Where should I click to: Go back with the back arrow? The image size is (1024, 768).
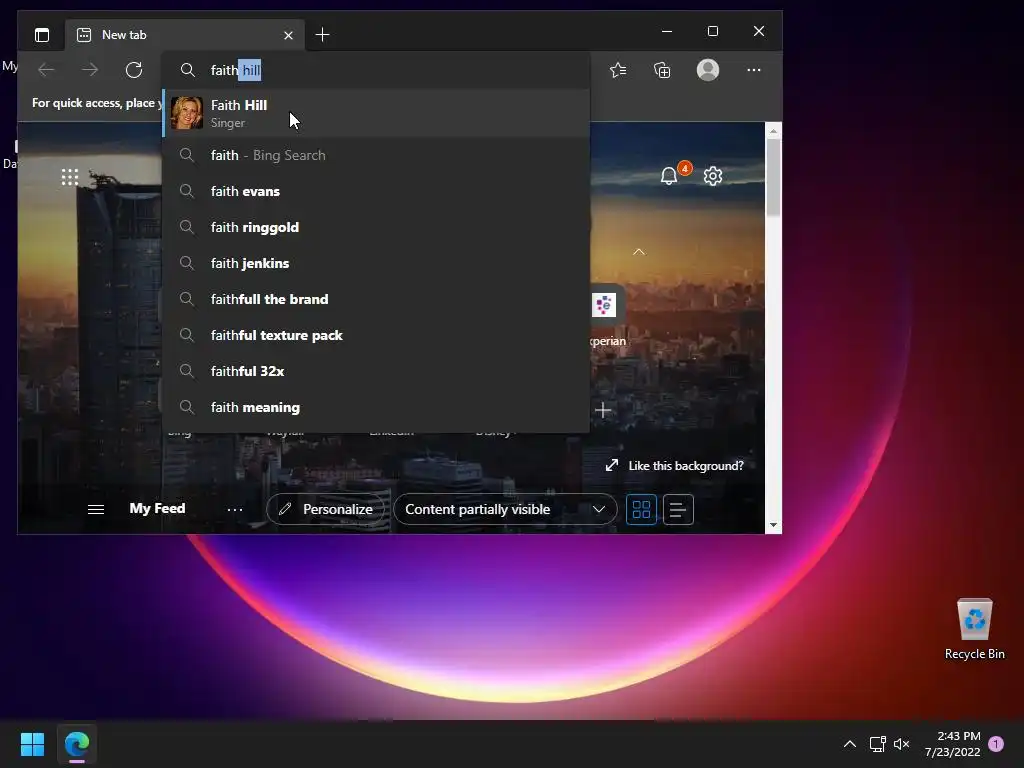pyautogui.click(x=46, y=70)
